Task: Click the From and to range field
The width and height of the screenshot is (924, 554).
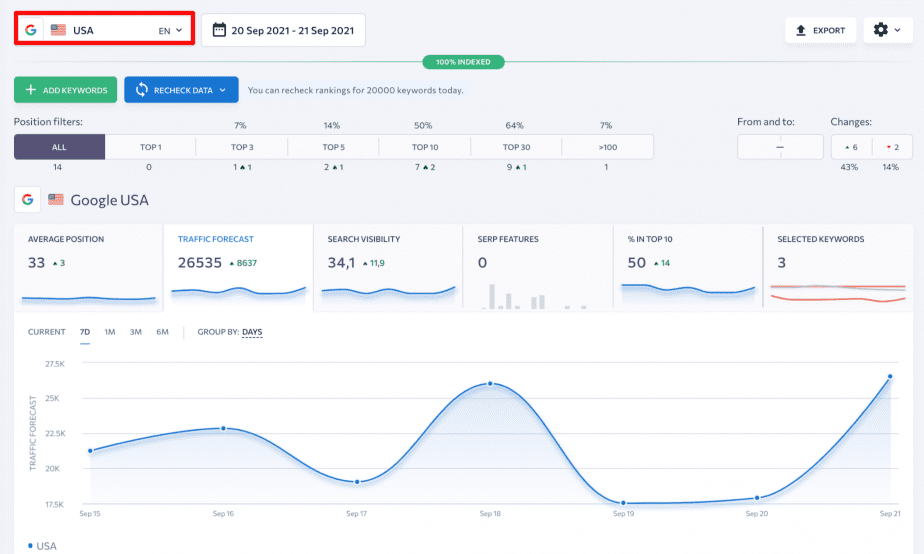Action: click(780, 147)
